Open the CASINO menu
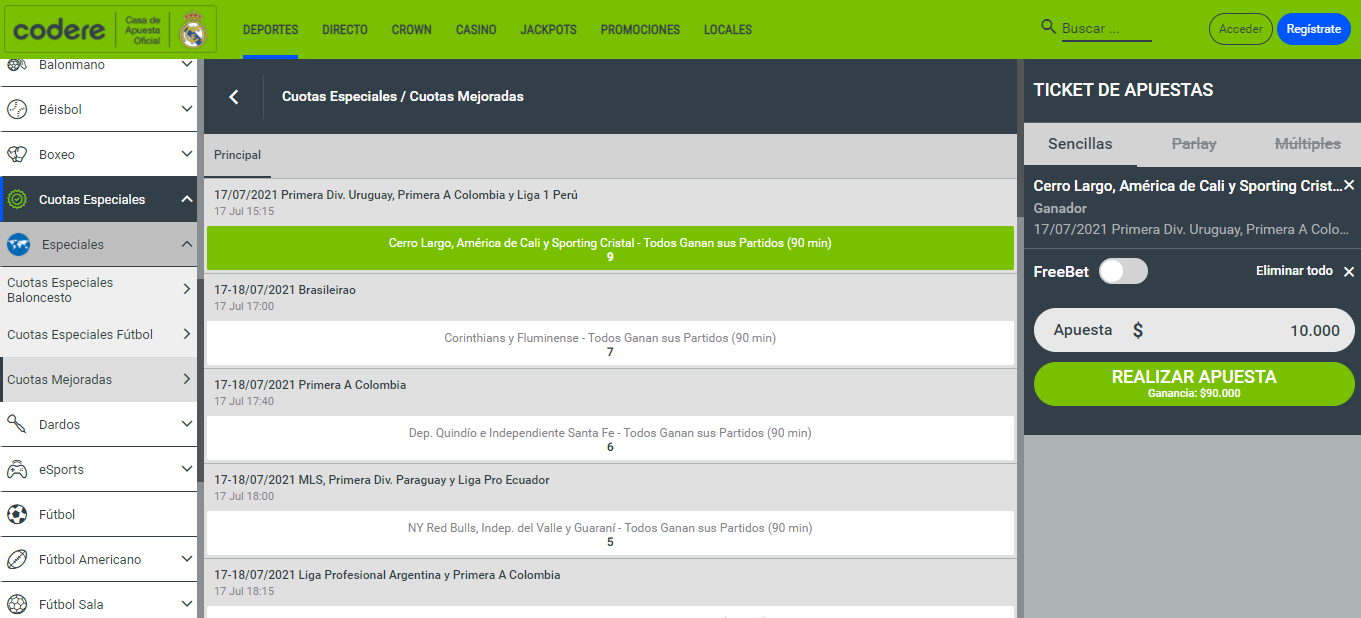 [x=476, y=30]
